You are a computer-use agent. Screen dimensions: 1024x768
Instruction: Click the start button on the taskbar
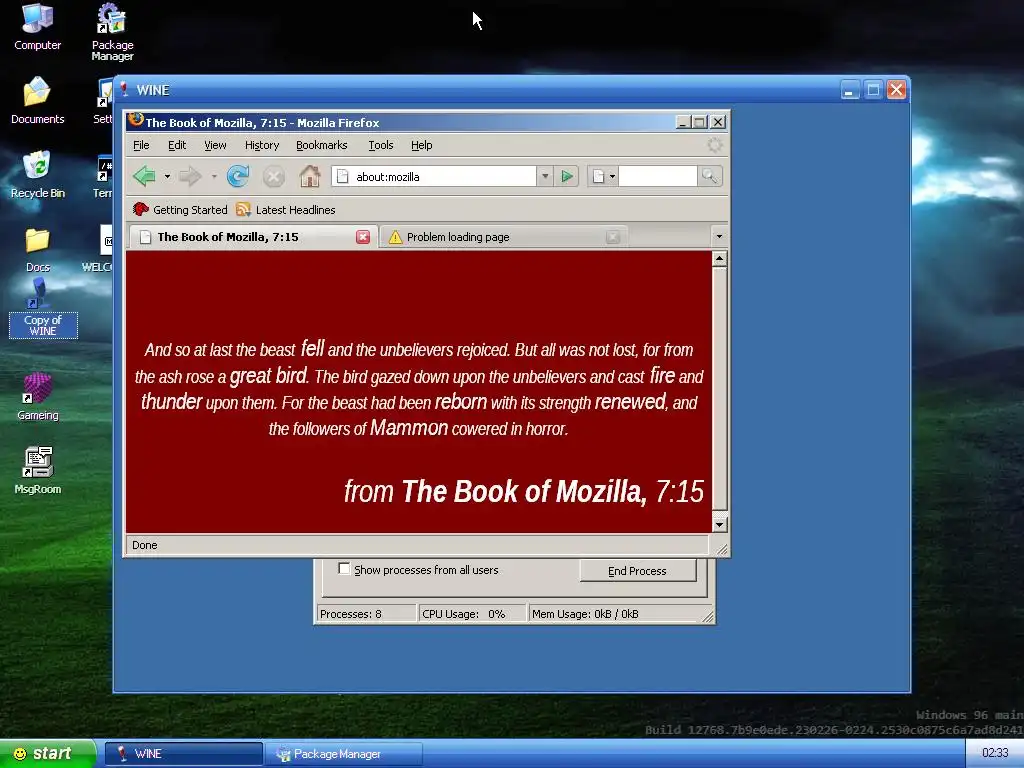tap(47, 754)
